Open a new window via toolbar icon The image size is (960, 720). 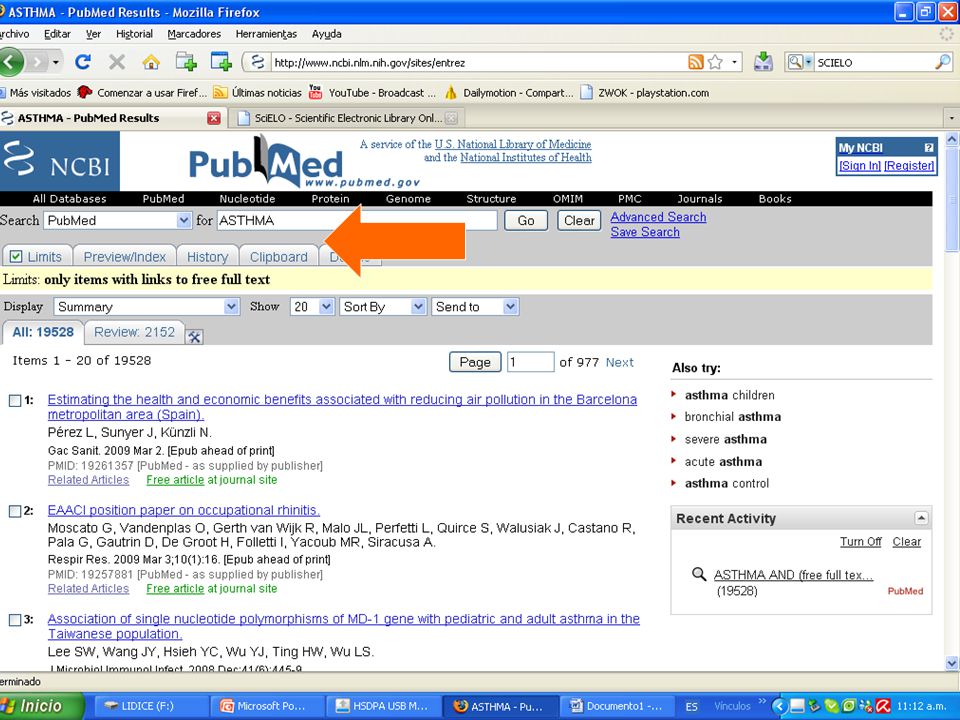220,62
